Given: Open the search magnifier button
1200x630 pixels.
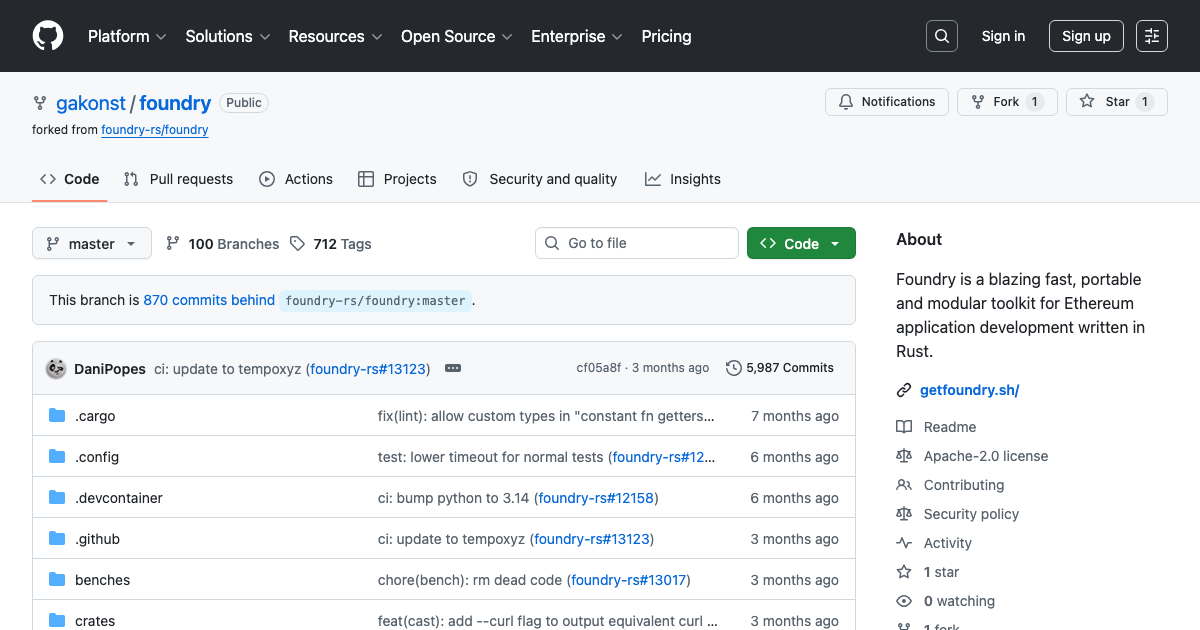Looking at the screenshot, I should tap(942, 36).
